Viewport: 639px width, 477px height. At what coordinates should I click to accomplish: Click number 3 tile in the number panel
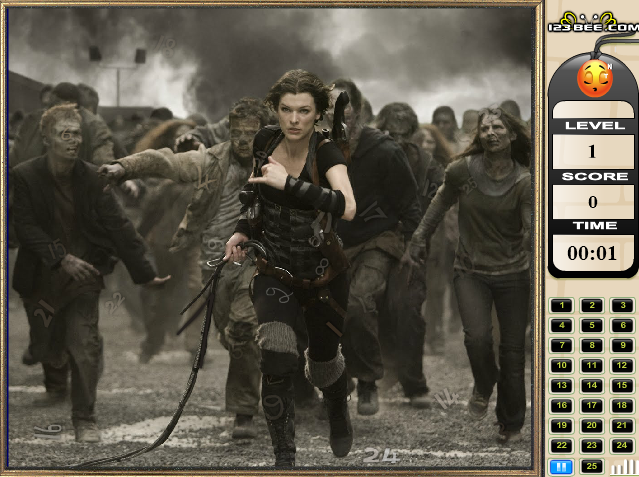[x=622, y=305]
